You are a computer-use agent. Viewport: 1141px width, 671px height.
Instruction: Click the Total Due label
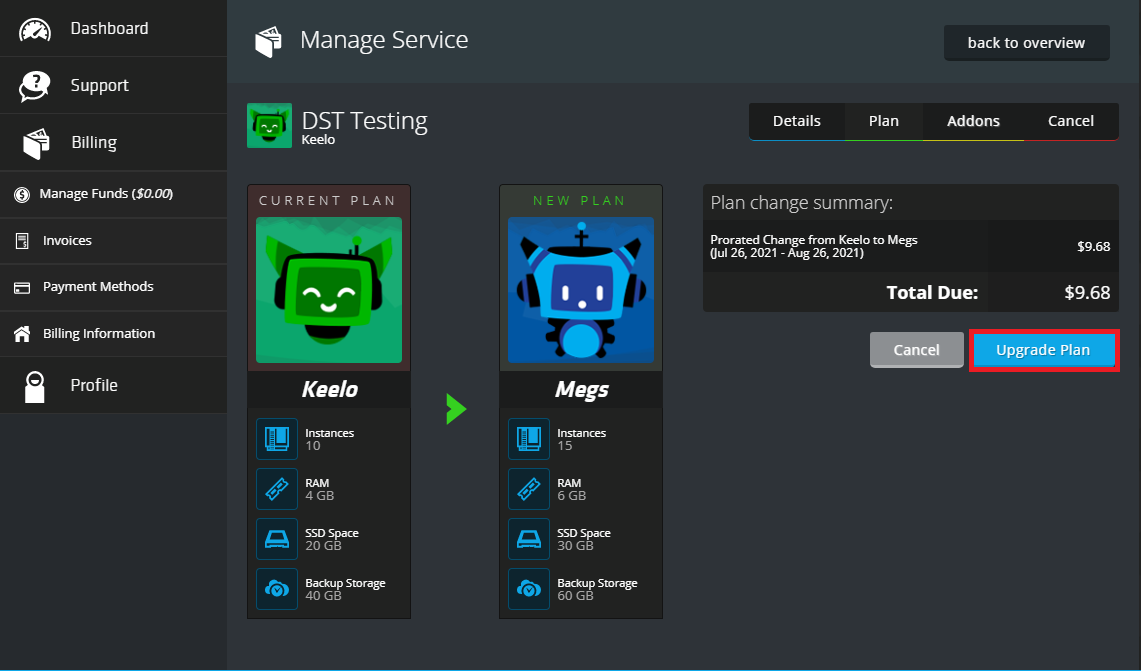pyautogui.click(x=932, y=293)
